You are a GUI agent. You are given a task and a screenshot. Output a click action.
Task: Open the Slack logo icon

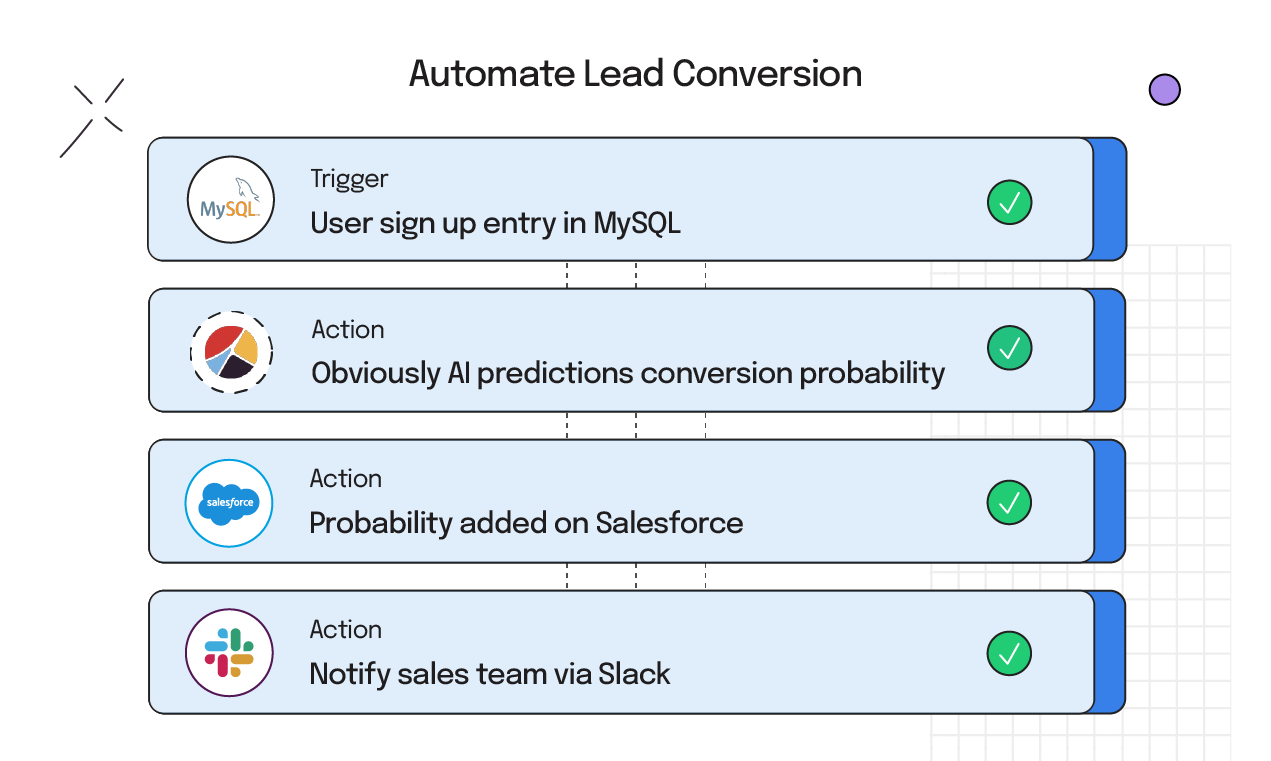pos(229,652)
